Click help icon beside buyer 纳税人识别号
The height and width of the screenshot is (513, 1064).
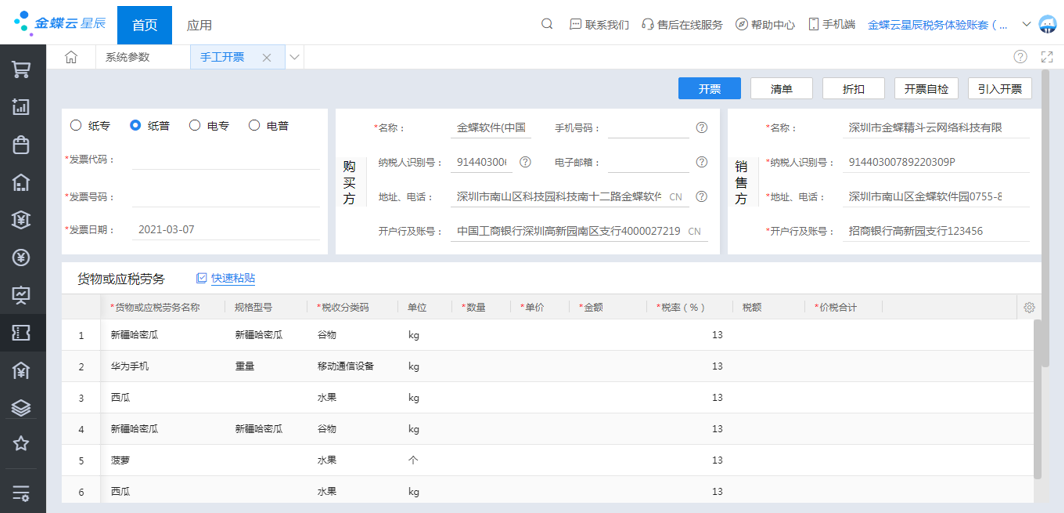click(525, 162)
